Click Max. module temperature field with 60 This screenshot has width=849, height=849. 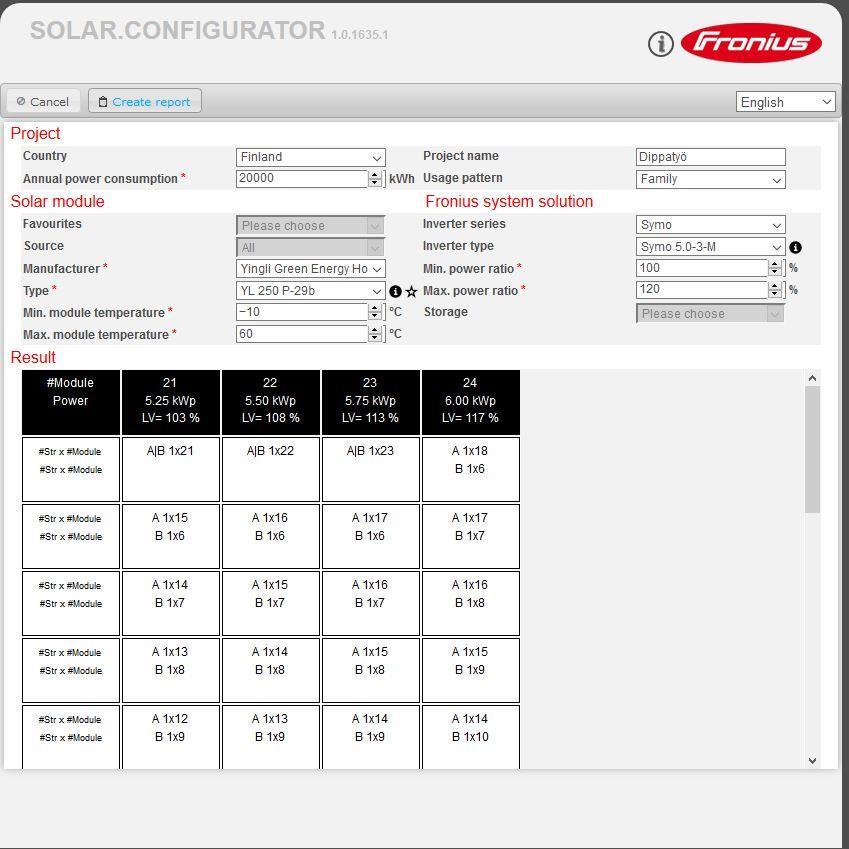pyautogui.click(x=302, y=334)
